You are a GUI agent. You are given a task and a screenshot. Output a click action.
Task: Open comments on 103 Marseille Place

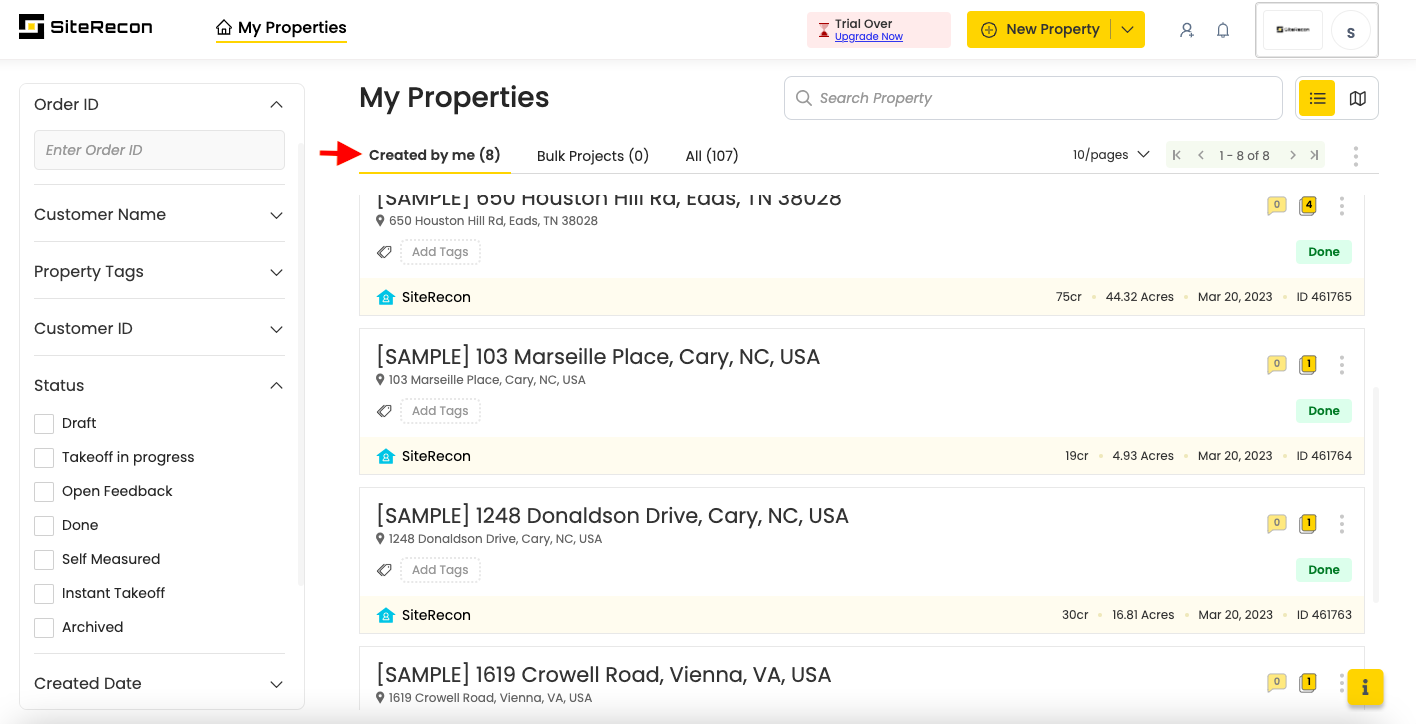click(1276, 365)
